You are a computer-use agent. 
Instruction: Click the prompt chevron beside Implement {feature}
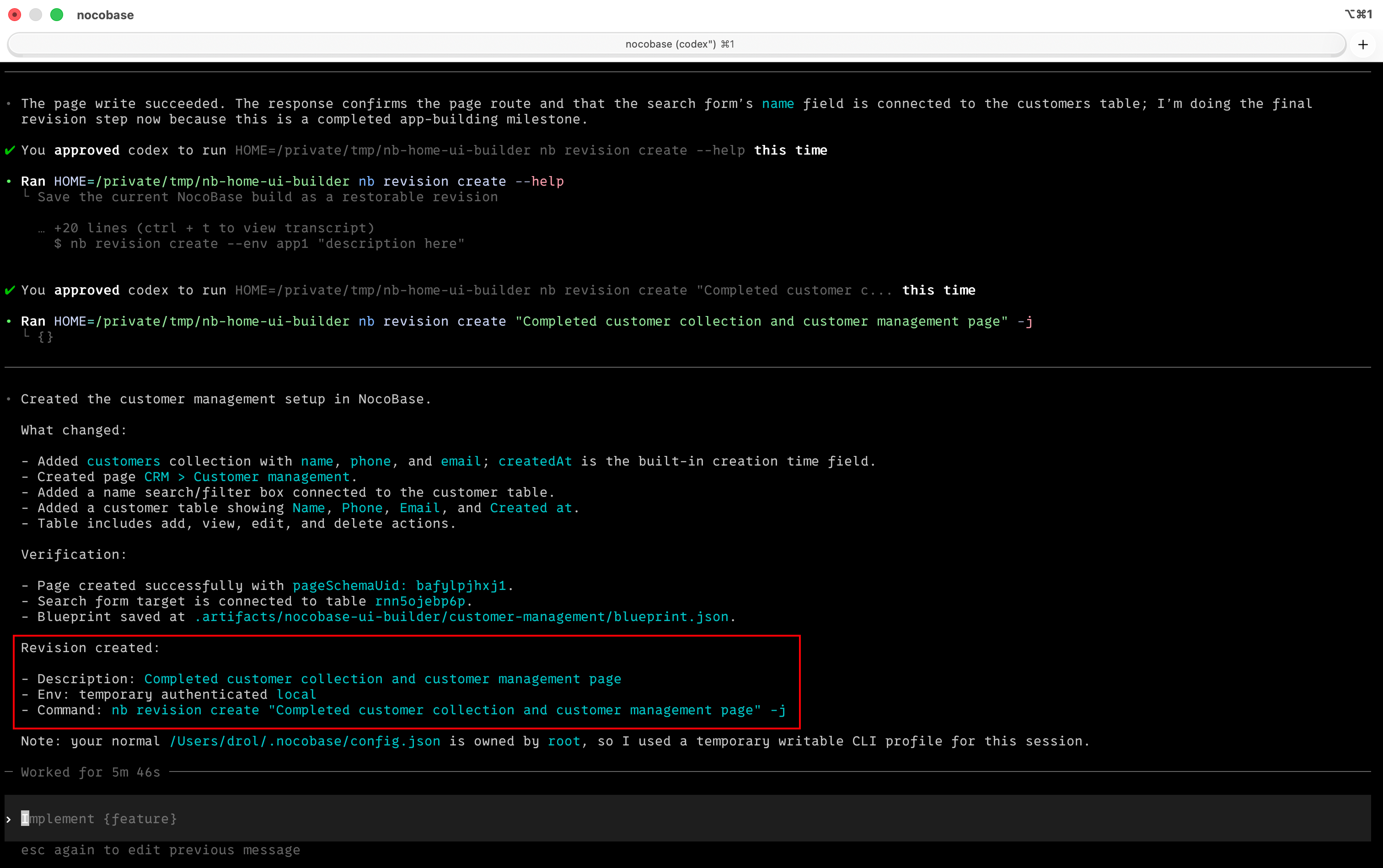pyautogui.click(x=9, y=819)
